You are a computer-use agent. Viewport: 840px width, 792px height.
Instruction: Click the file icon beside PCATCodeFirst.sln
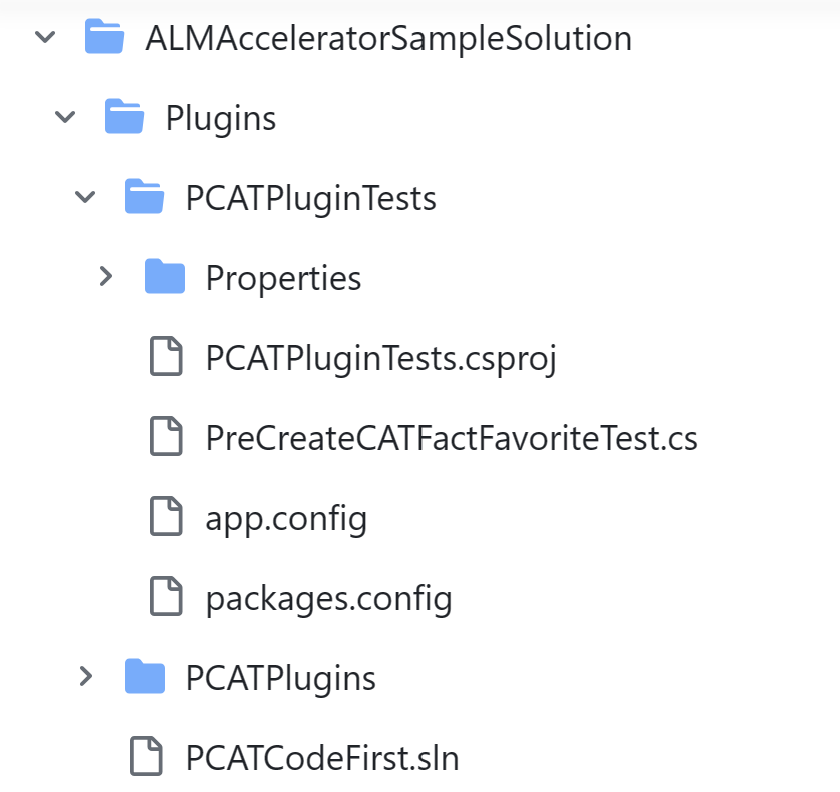[145, 757]
